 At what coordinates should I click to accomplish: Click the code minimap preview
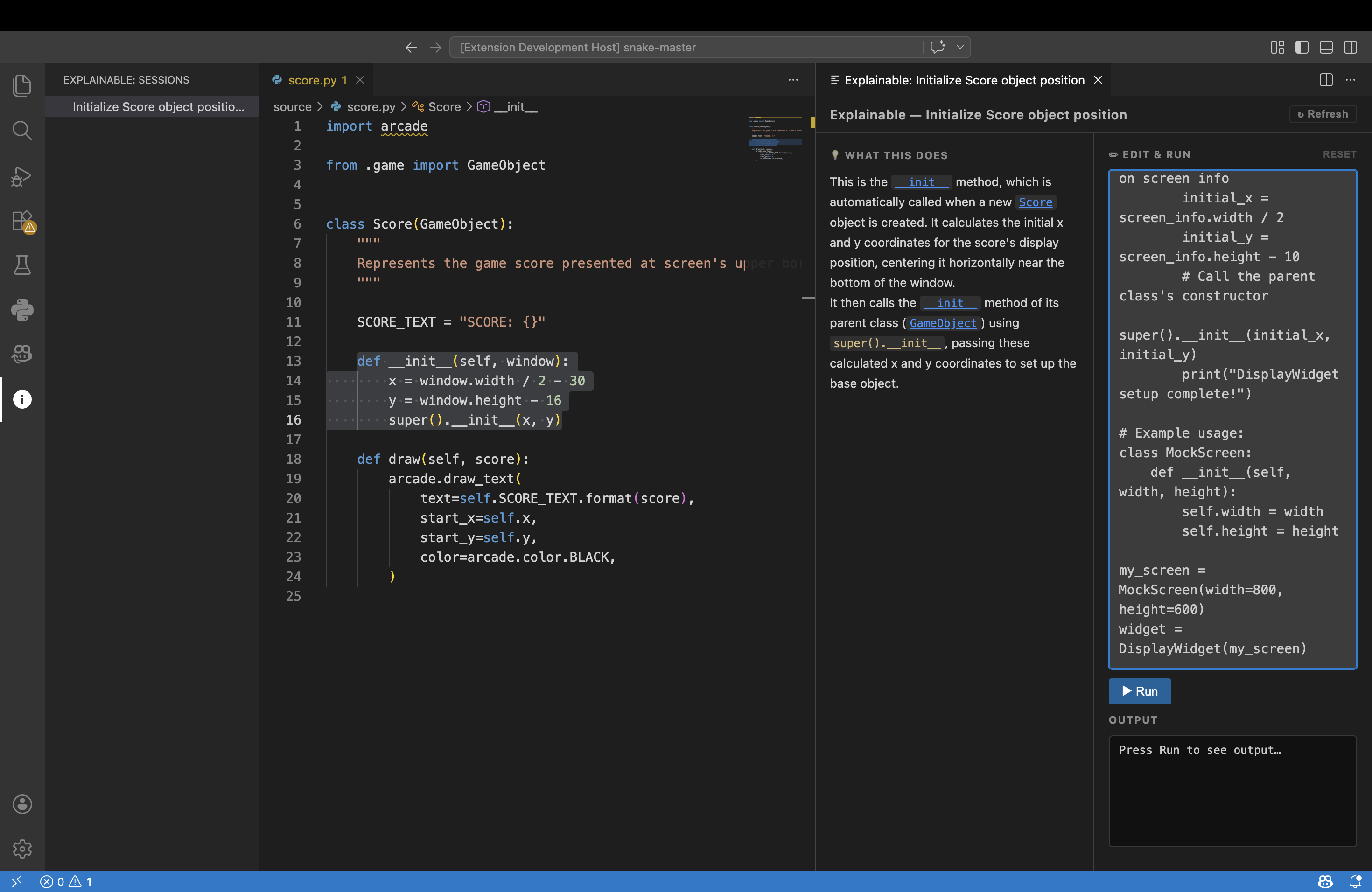pos(774,138)
